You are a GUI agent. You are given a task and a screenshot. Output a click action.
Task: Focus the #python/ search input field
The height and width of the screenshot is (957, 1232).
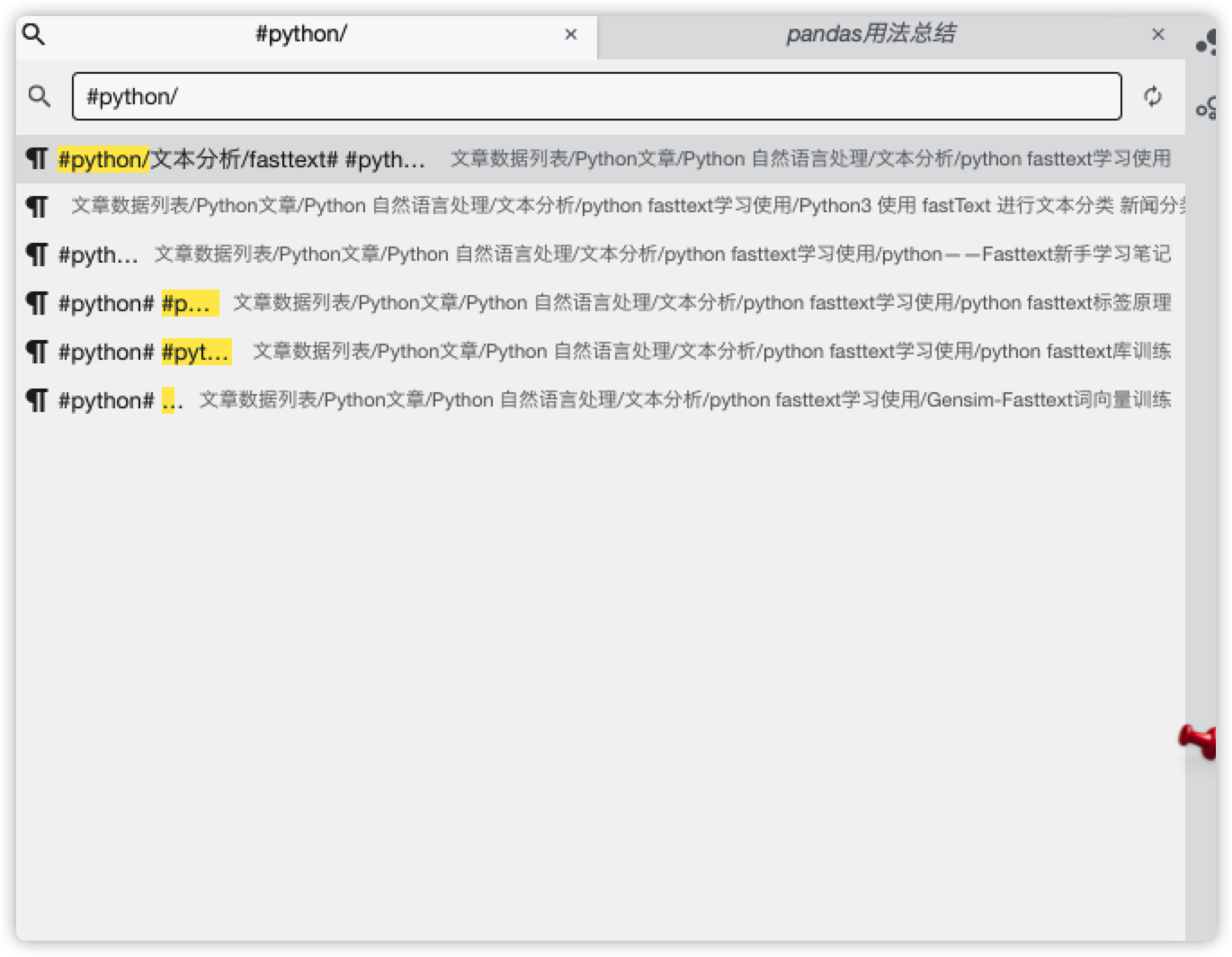coord(597,96)
